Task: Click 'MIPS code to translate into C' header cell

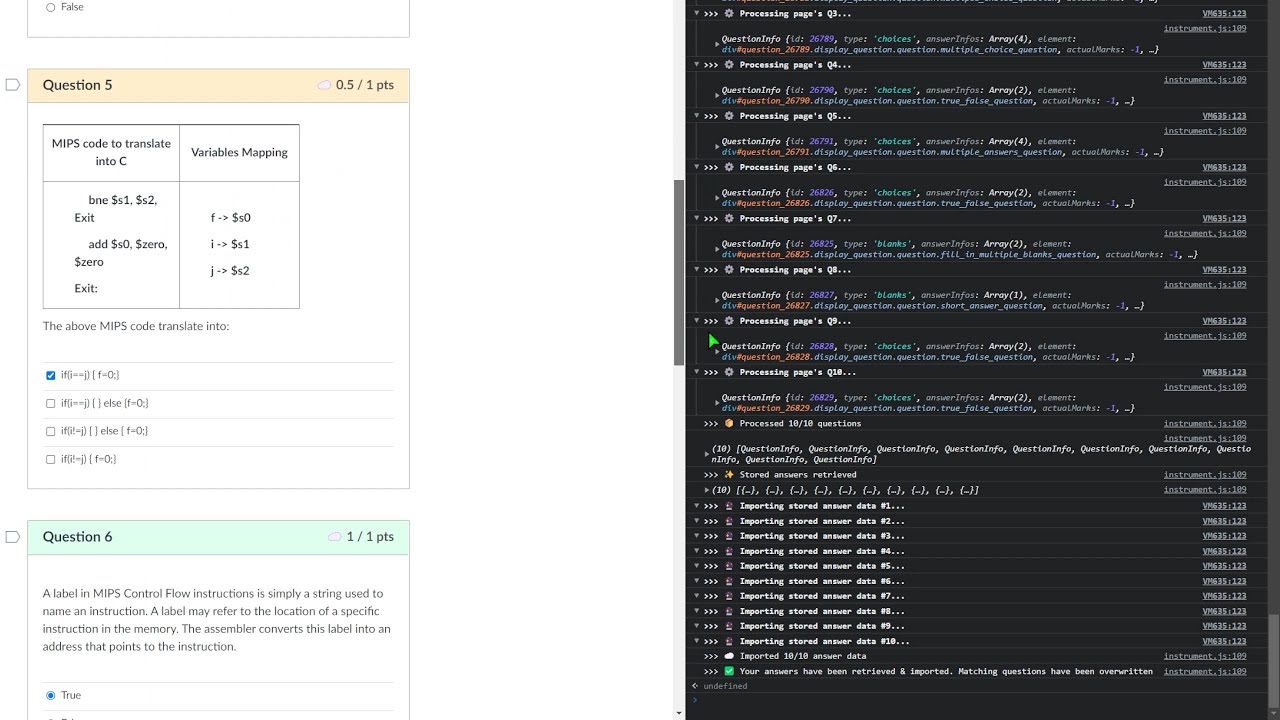Action: point(111,152)
